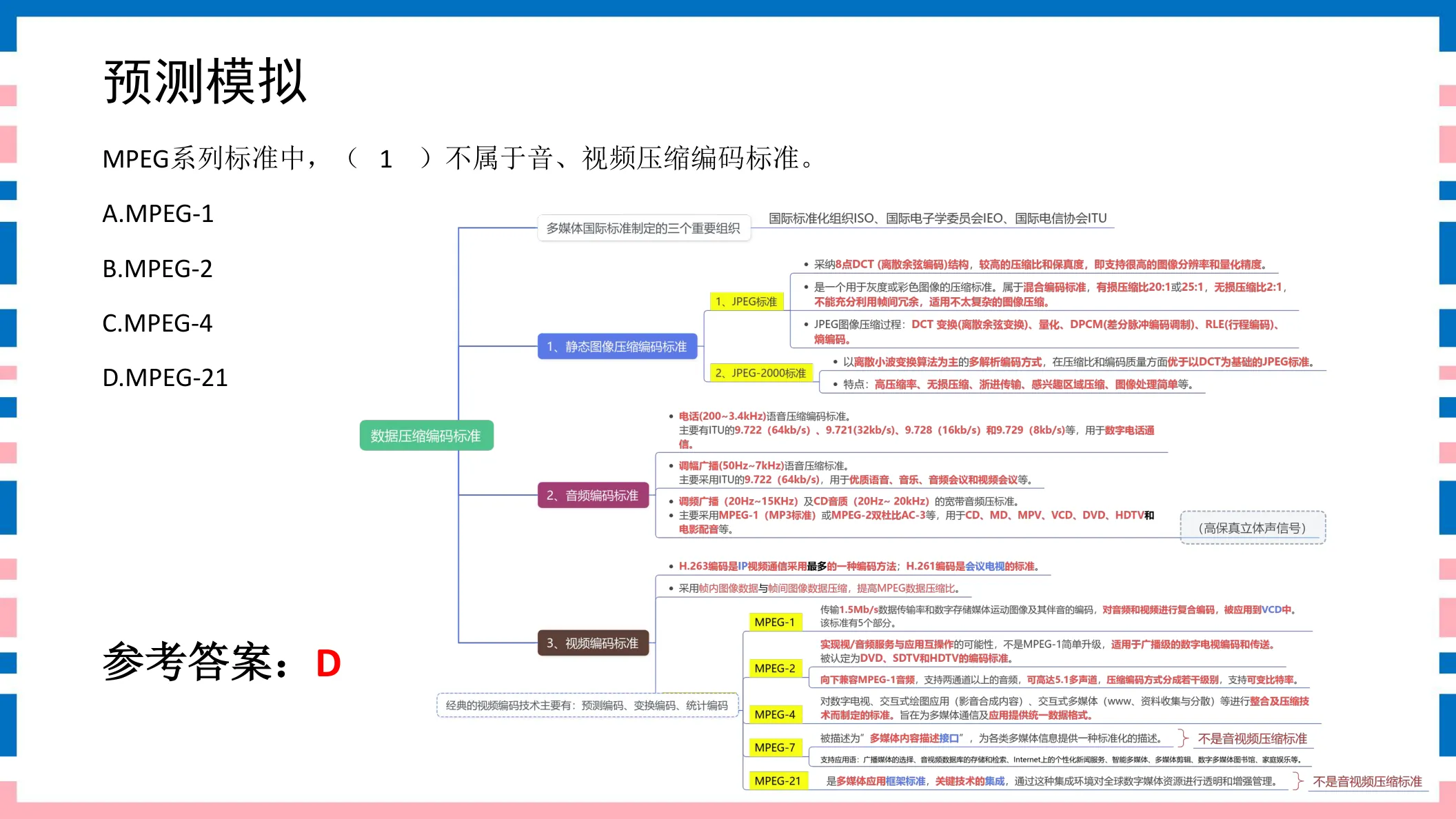
Task: Select answer option A.MPEG-1
Action: coord(158,214)
